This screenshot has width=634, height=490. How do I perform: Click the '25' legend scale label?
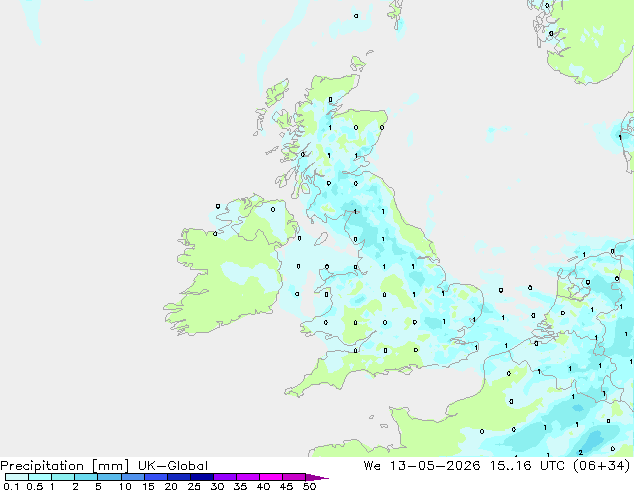tap(194, 486)
